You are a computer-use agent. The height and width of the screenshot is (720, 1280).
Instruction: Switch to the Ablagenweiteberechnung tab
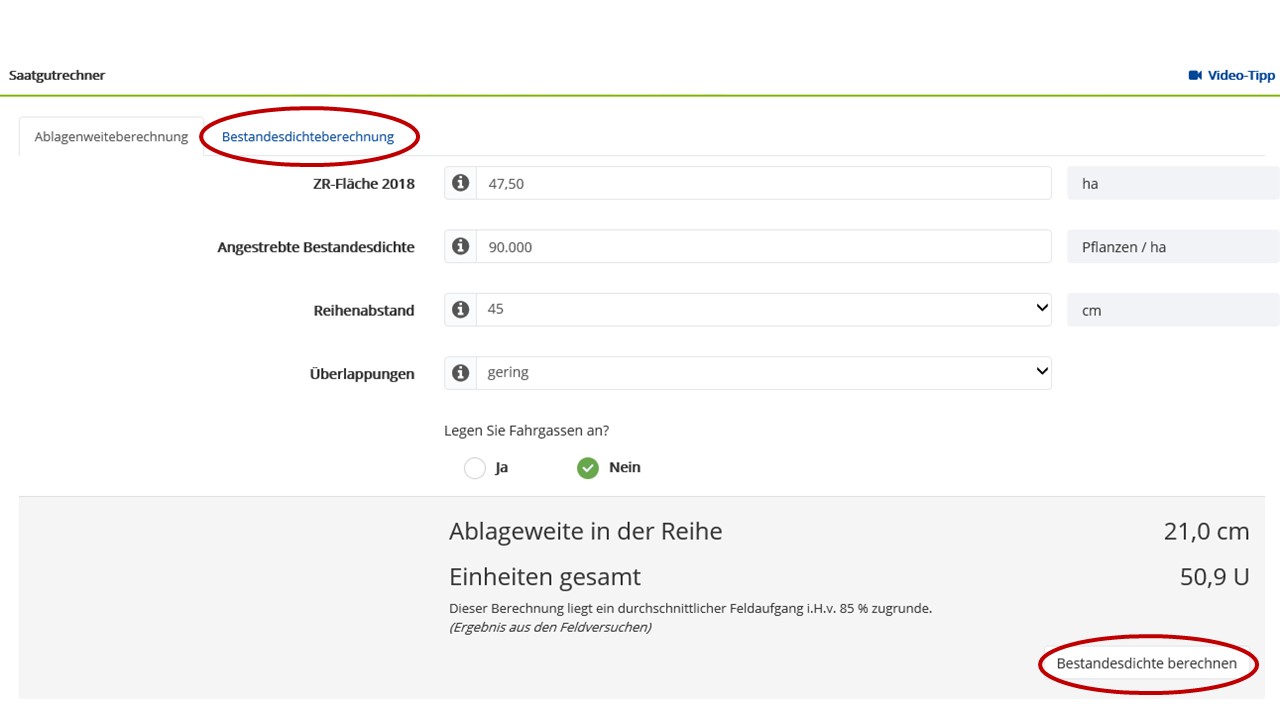coord(111,137)
